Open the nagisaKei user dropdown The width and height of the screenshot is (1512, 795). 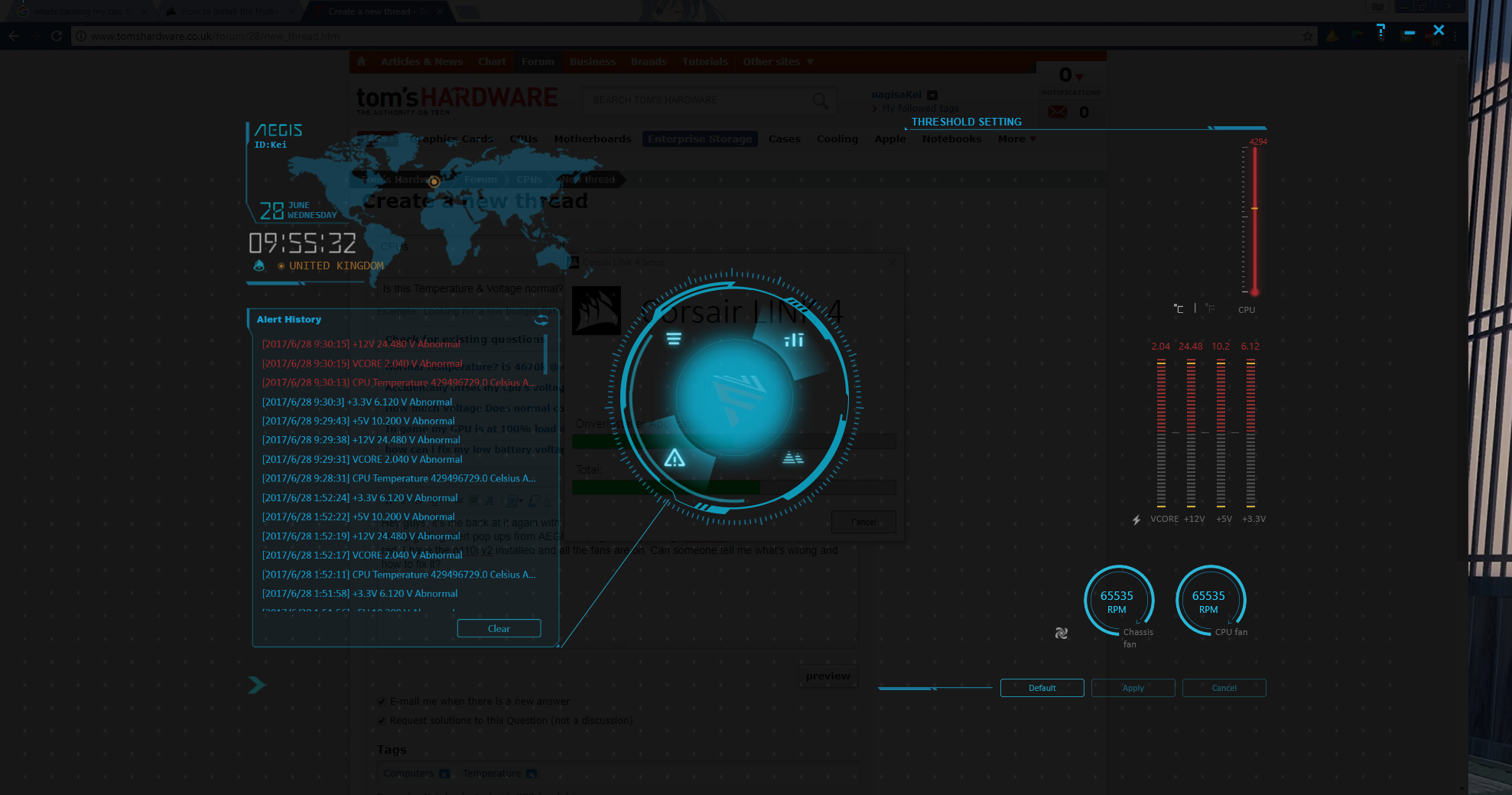click(932, 95)
